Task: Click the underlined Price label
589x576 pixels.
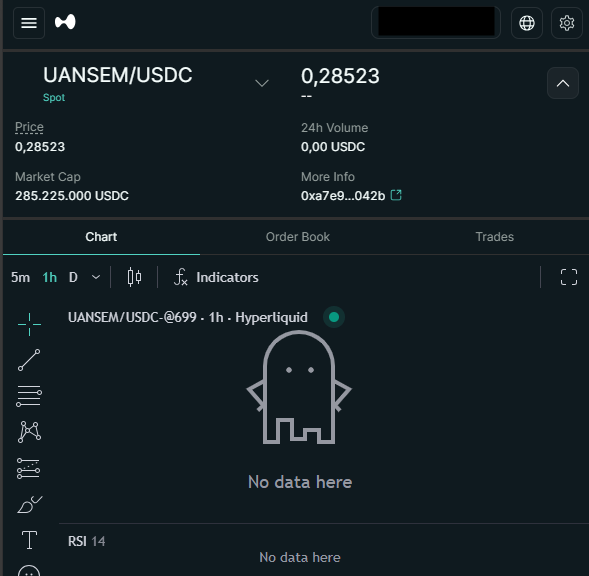Action: pos(29,127)
